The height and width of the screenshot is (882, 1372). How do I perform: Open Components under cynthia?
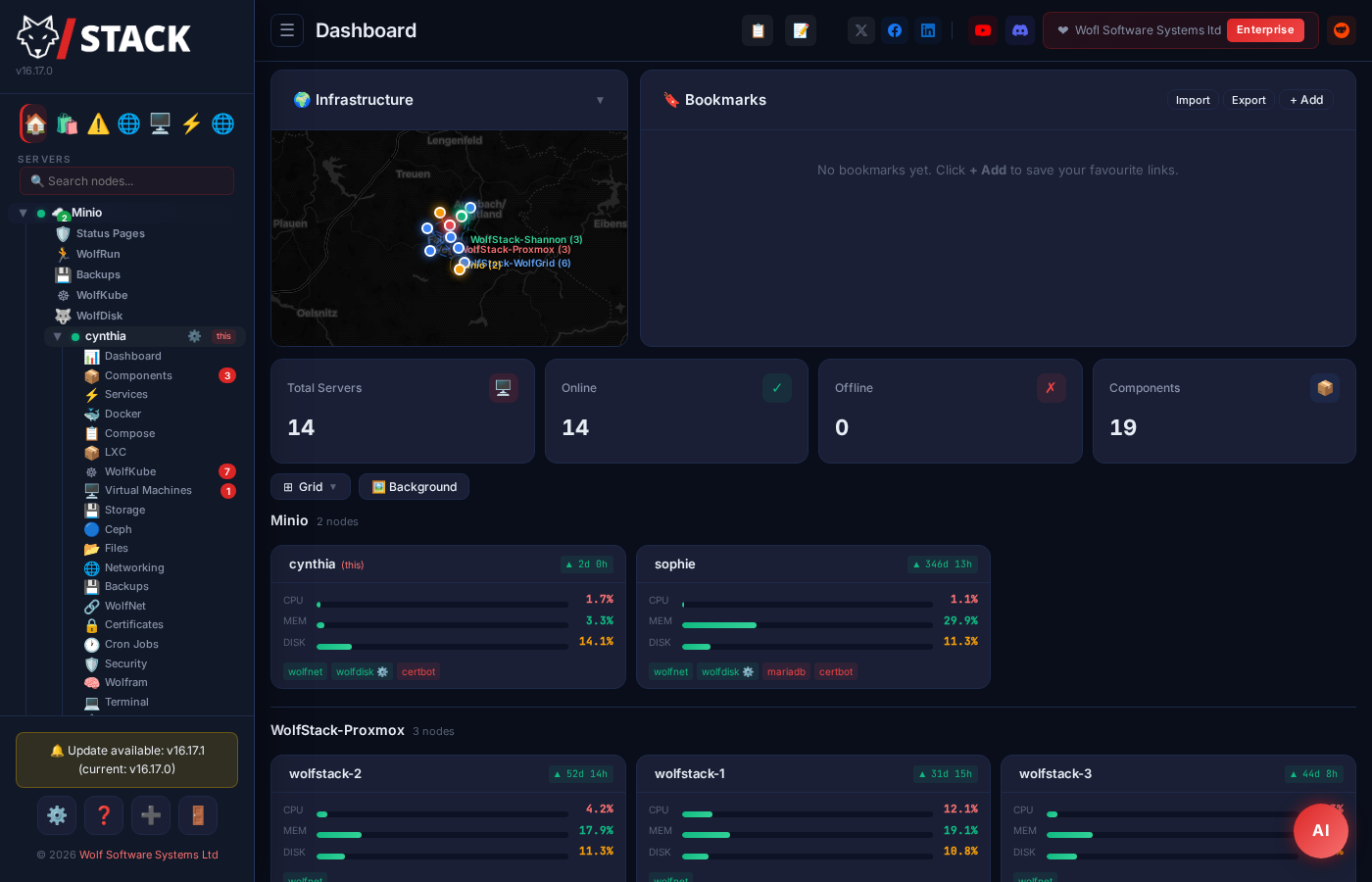point(138,375)
